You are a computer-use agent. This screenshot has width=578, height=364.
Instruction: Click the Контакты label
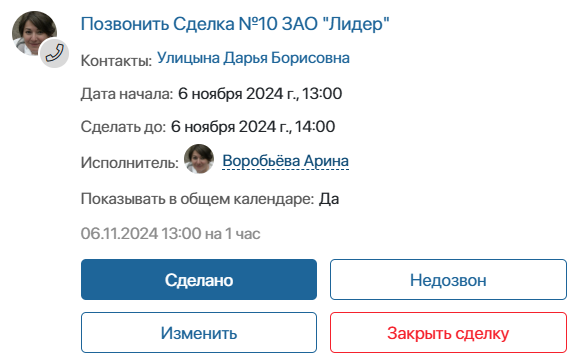pyautogui.click(x=116, y=60)
